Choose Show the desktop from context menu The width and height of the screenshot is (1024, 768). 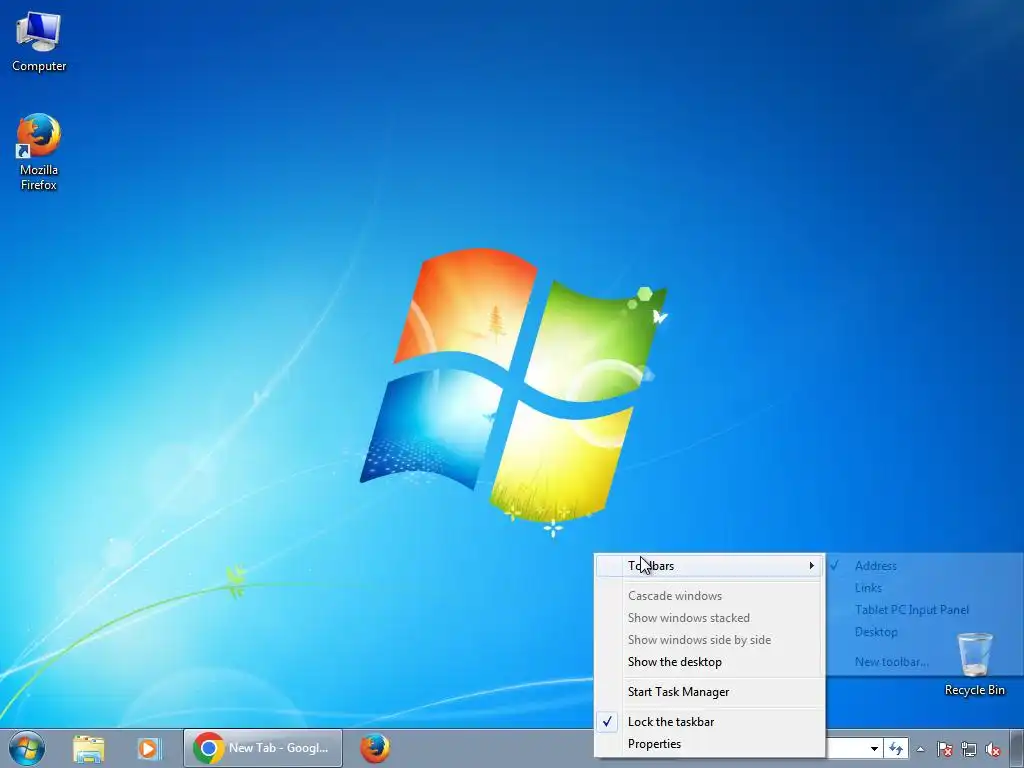[710, 662]
